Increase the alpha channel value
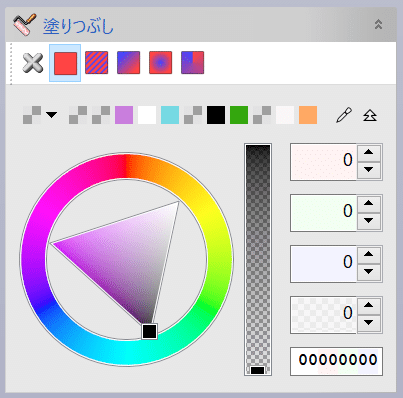The image size is (403, 398). 369,305
